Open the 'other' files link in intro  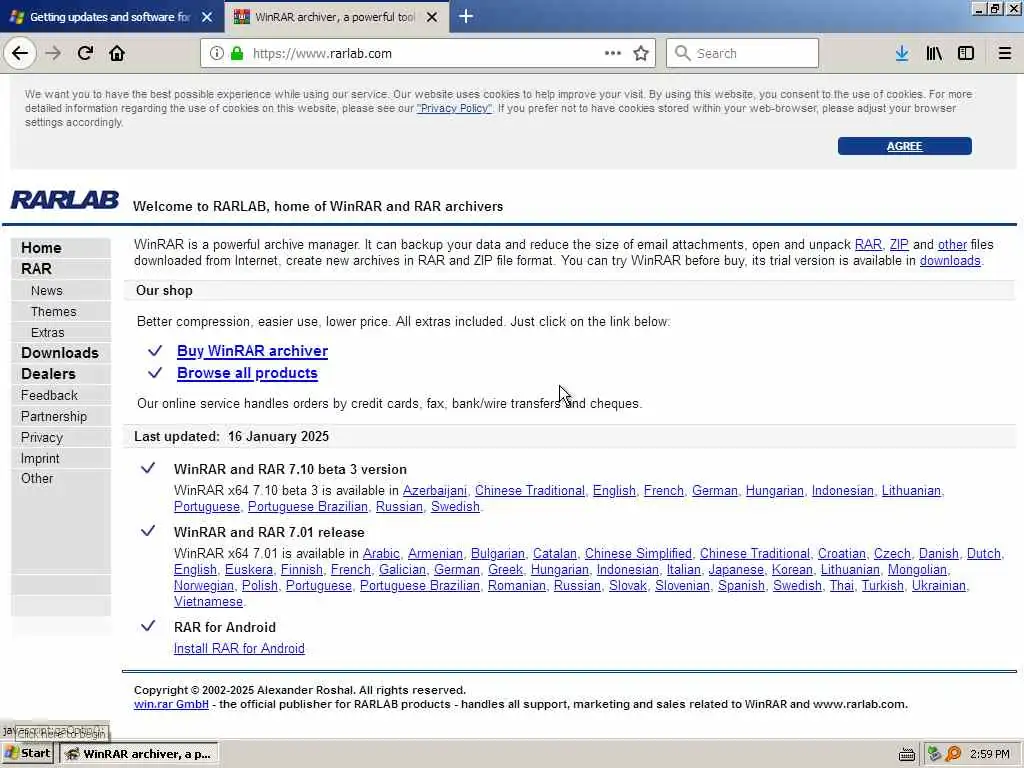pos(952,244)
